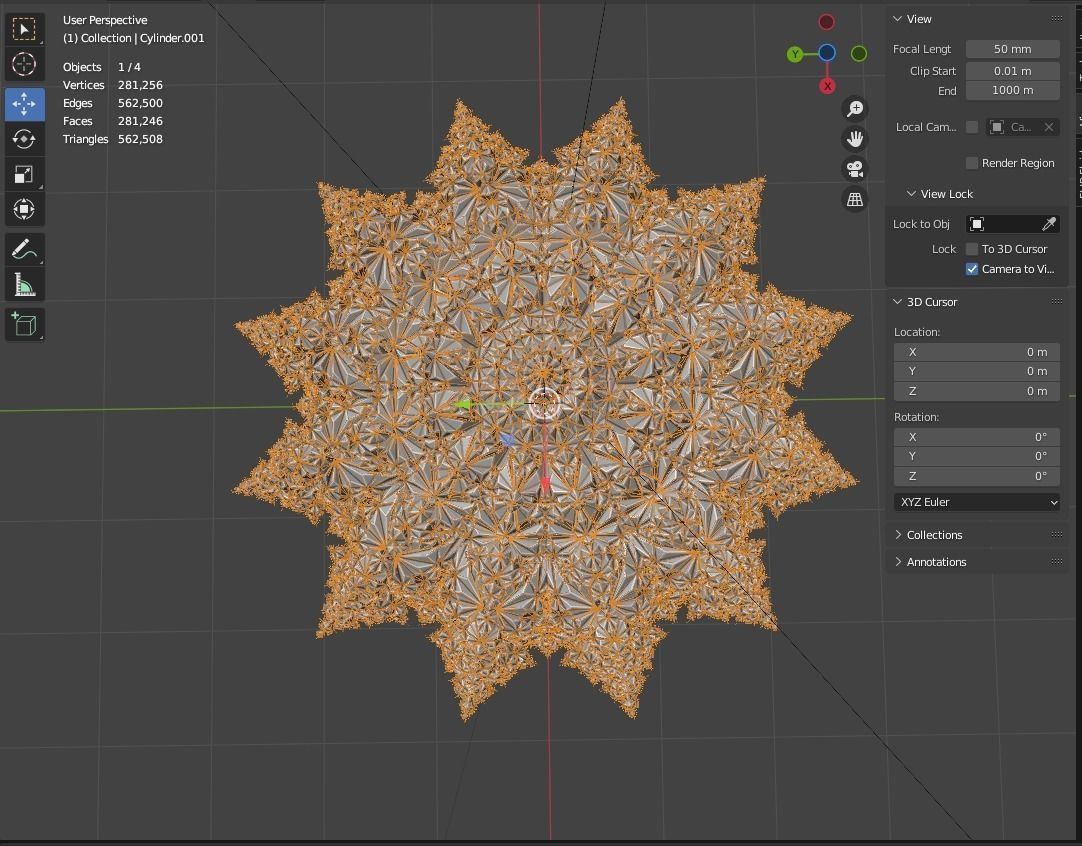Click the blue Z handle of move gizmo

coord(507,440)
